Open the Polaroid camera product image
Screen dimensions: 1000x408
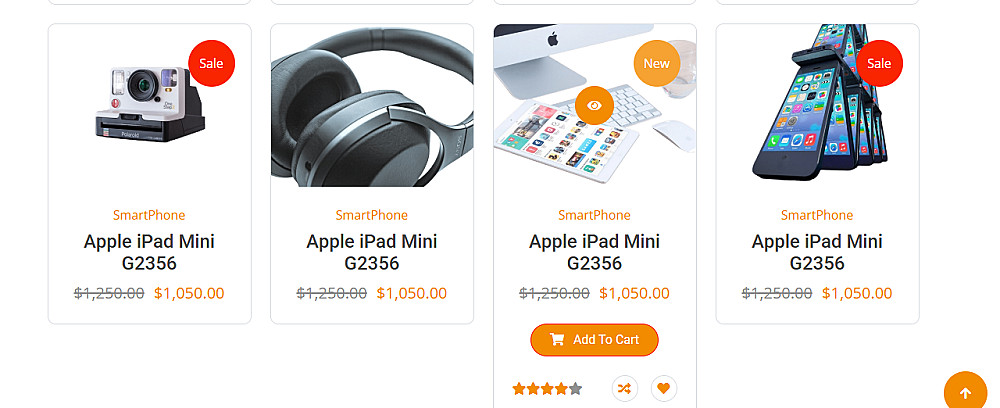150,105
